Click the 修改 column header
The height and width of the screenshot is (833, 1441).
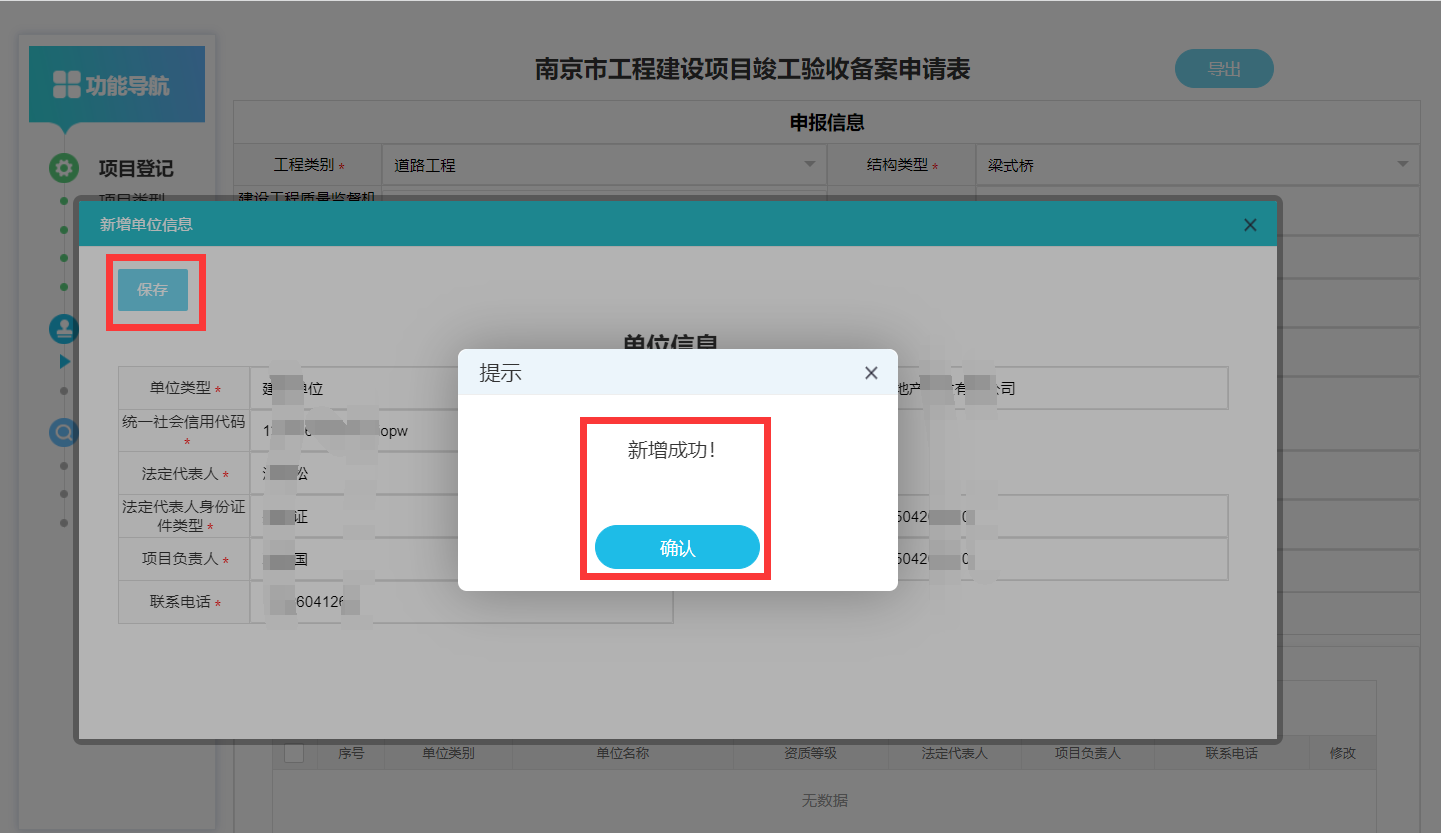(x=1342, y=753)
